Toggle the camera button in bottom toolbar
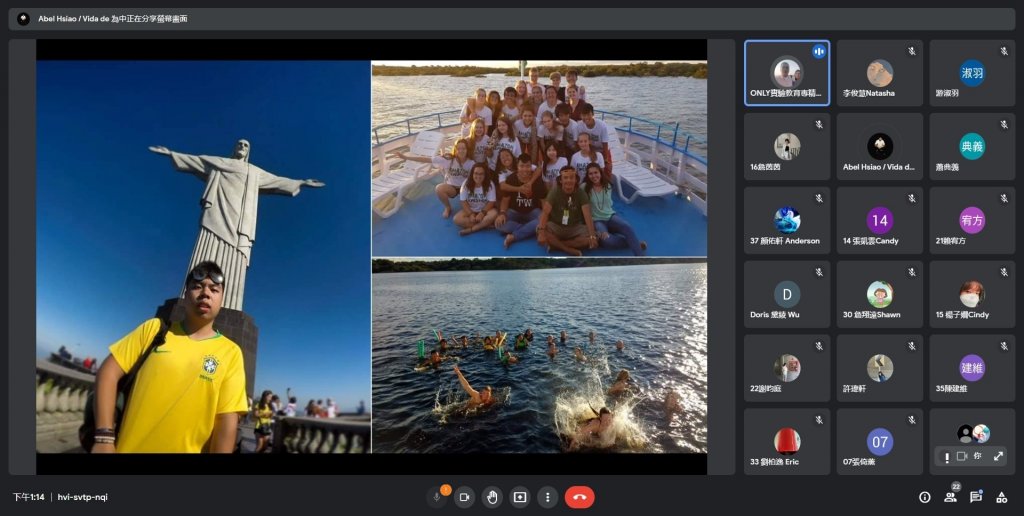This screenshot has height=516, width=1024. point(464,498)
